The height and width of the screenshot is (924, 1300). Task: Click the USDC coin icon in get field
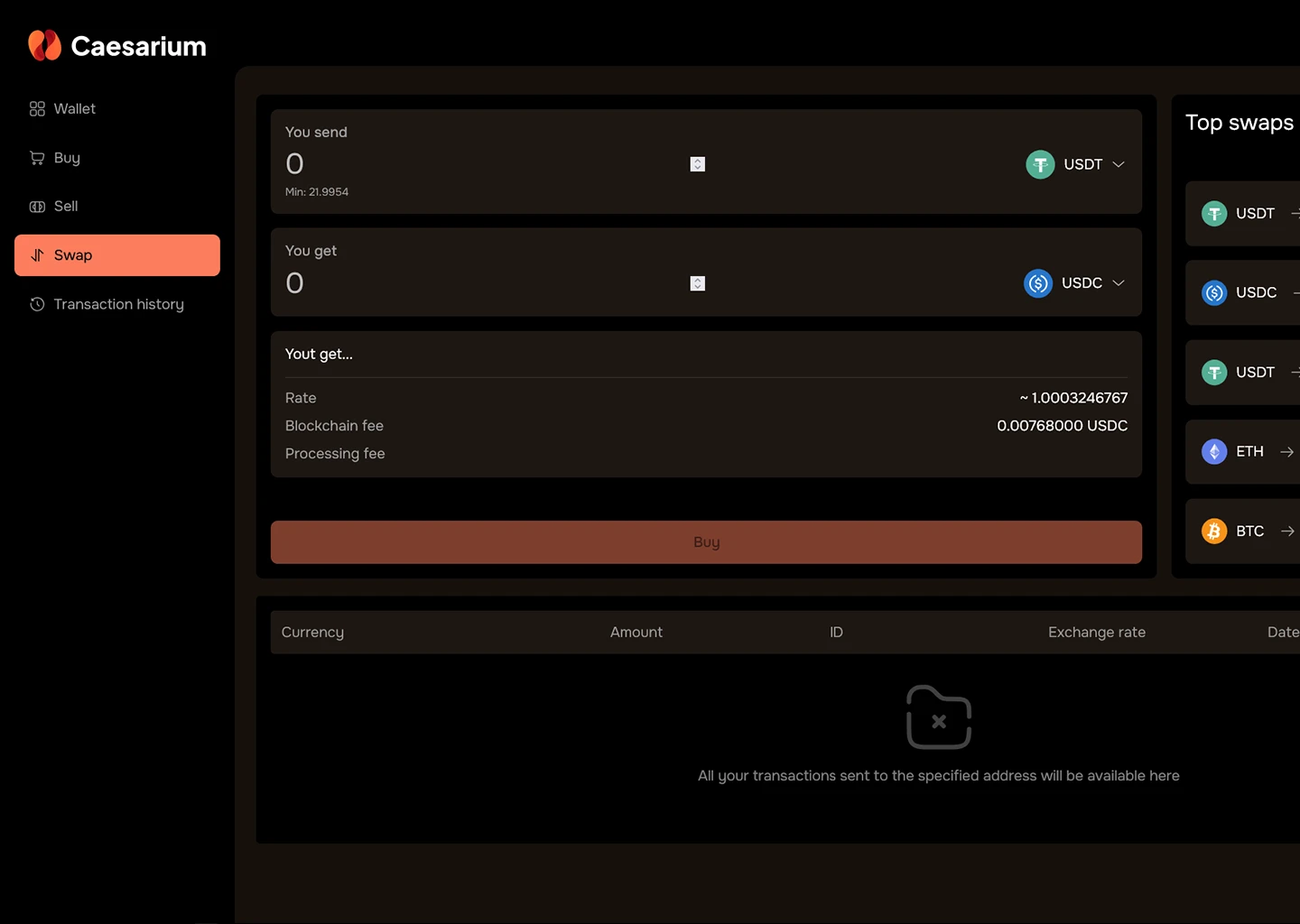click(x=1038, y=283)
